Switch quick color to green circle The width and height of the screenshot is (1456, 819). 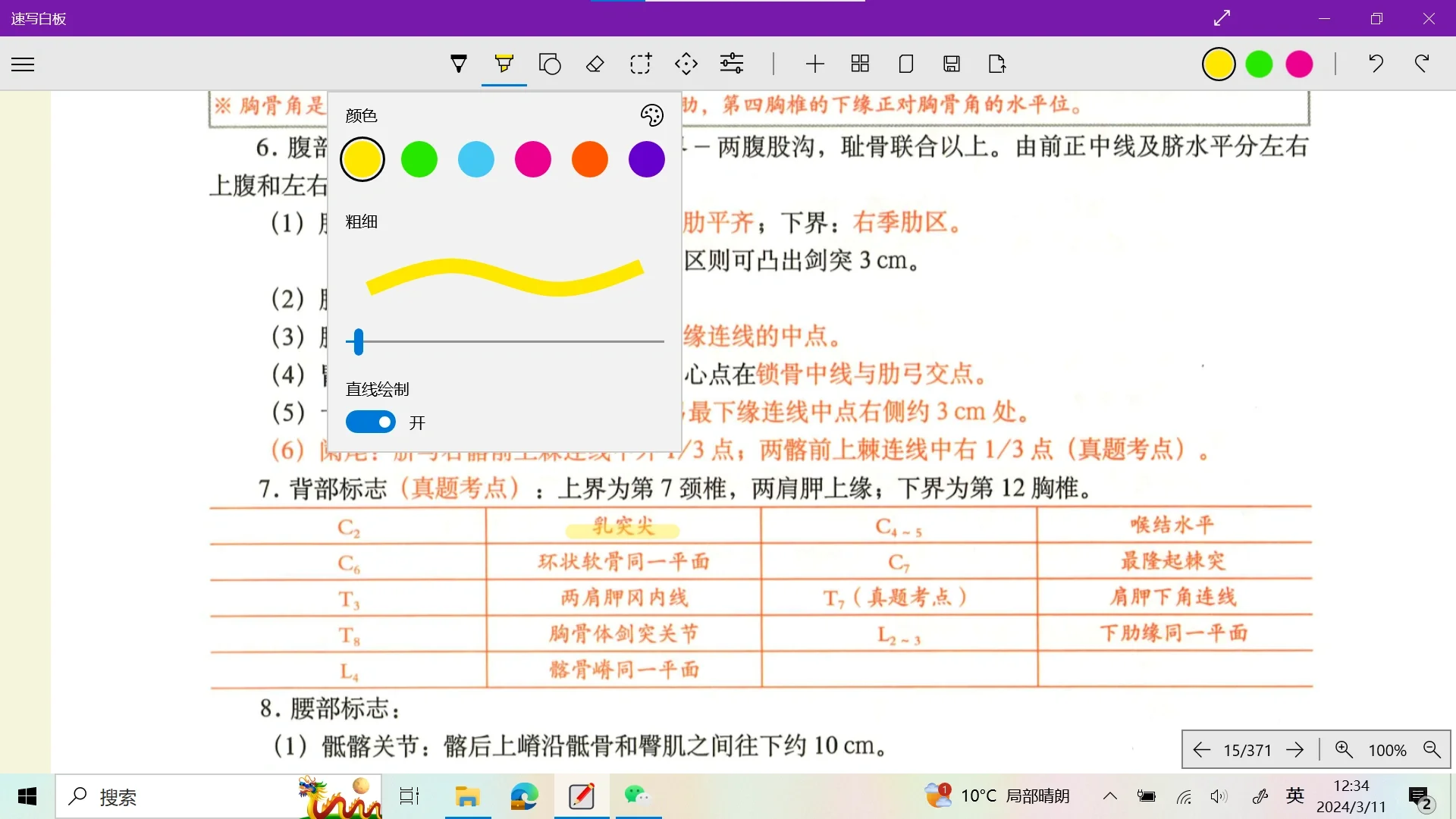(x=1258, y=64)
